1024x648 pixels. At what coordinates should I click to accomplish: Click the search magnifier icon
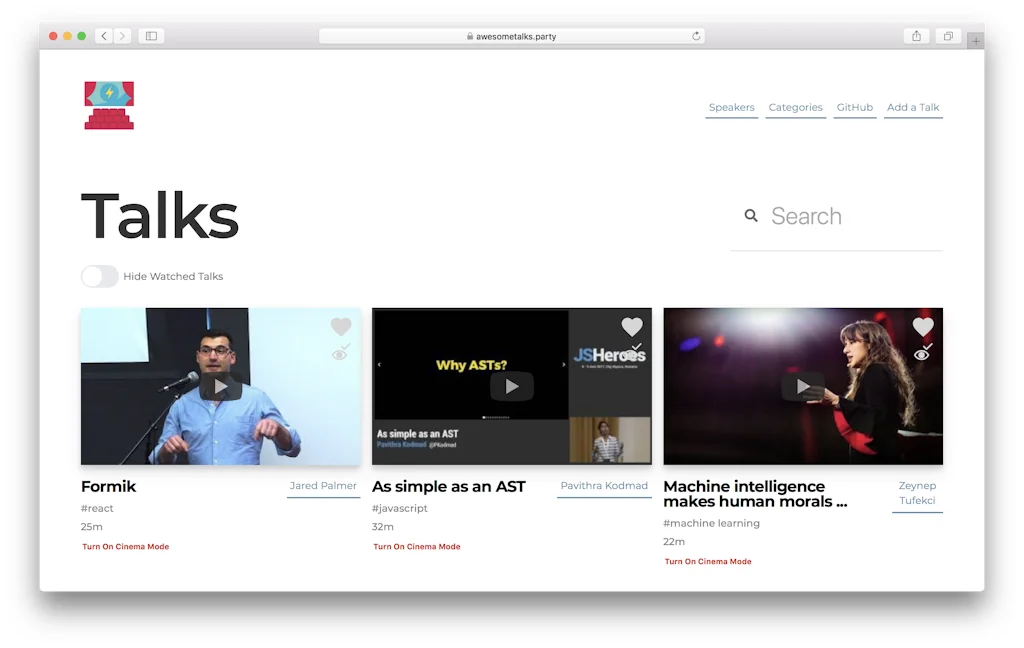click(x=751, y=215)
